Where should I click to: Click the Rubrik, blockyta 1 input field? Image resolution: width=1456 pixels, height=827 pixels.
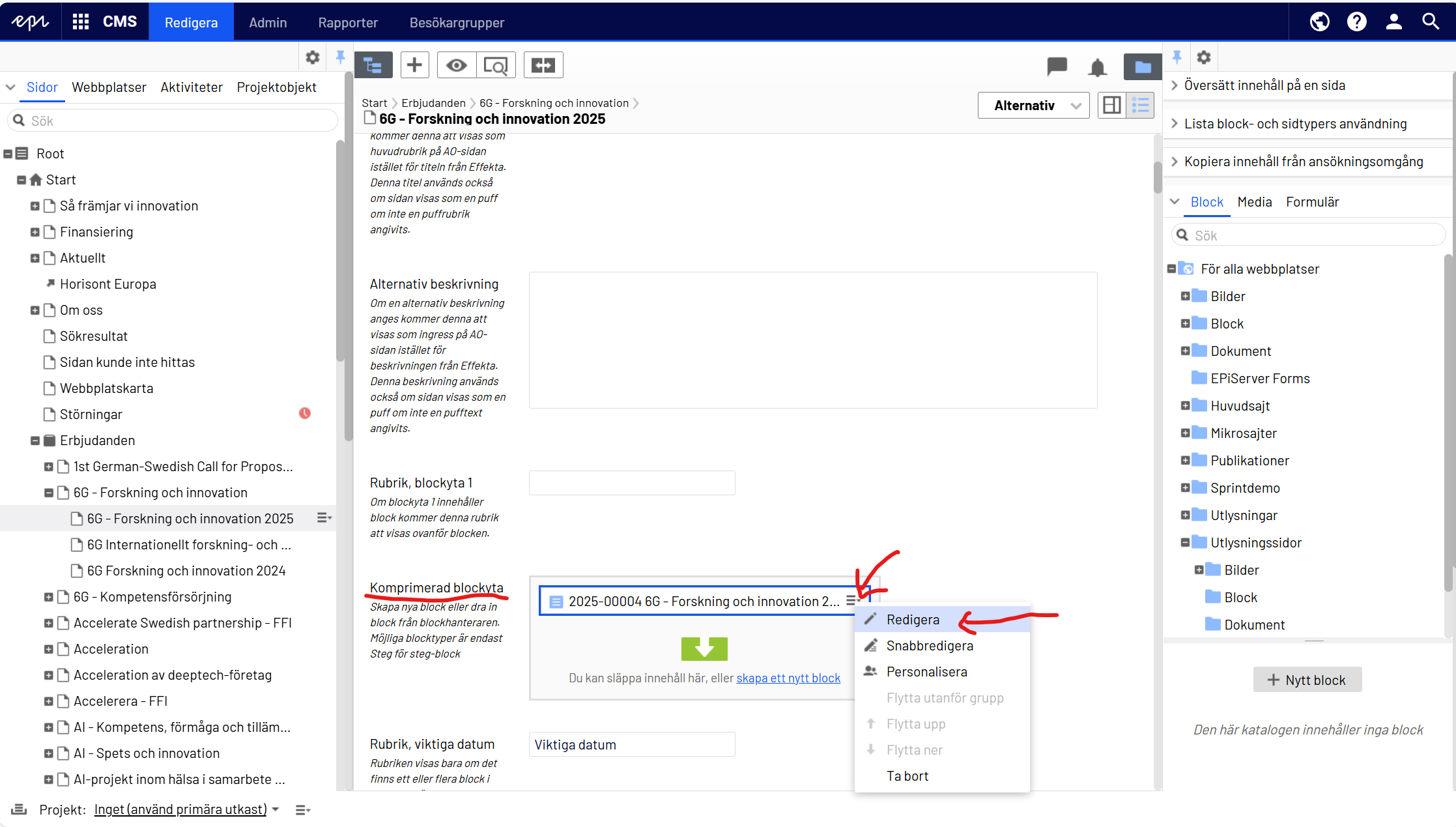pyautogui.click(x=631, y=483)
